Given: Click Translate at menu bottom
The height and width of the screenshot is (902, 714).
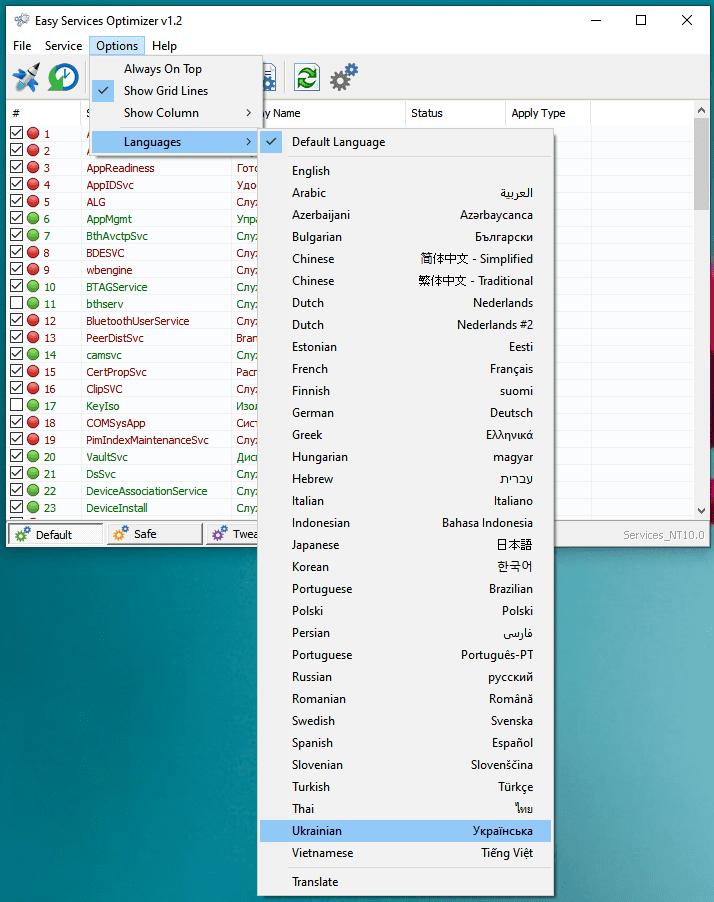Looking at the screenshot, I should (x=405, y=882).
